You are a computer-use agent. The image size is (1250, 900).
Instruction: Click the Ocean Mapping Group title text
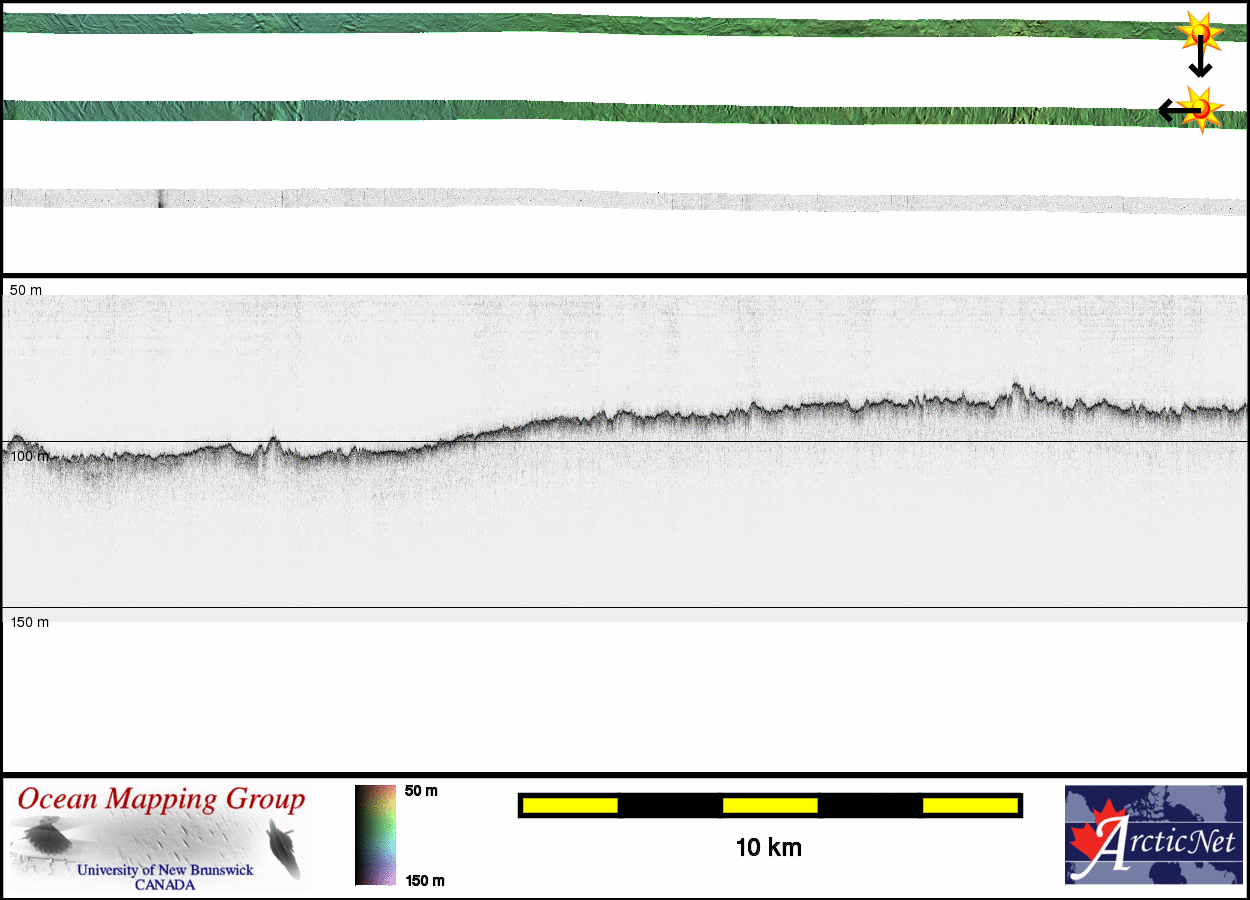click(x=161, y=799)
